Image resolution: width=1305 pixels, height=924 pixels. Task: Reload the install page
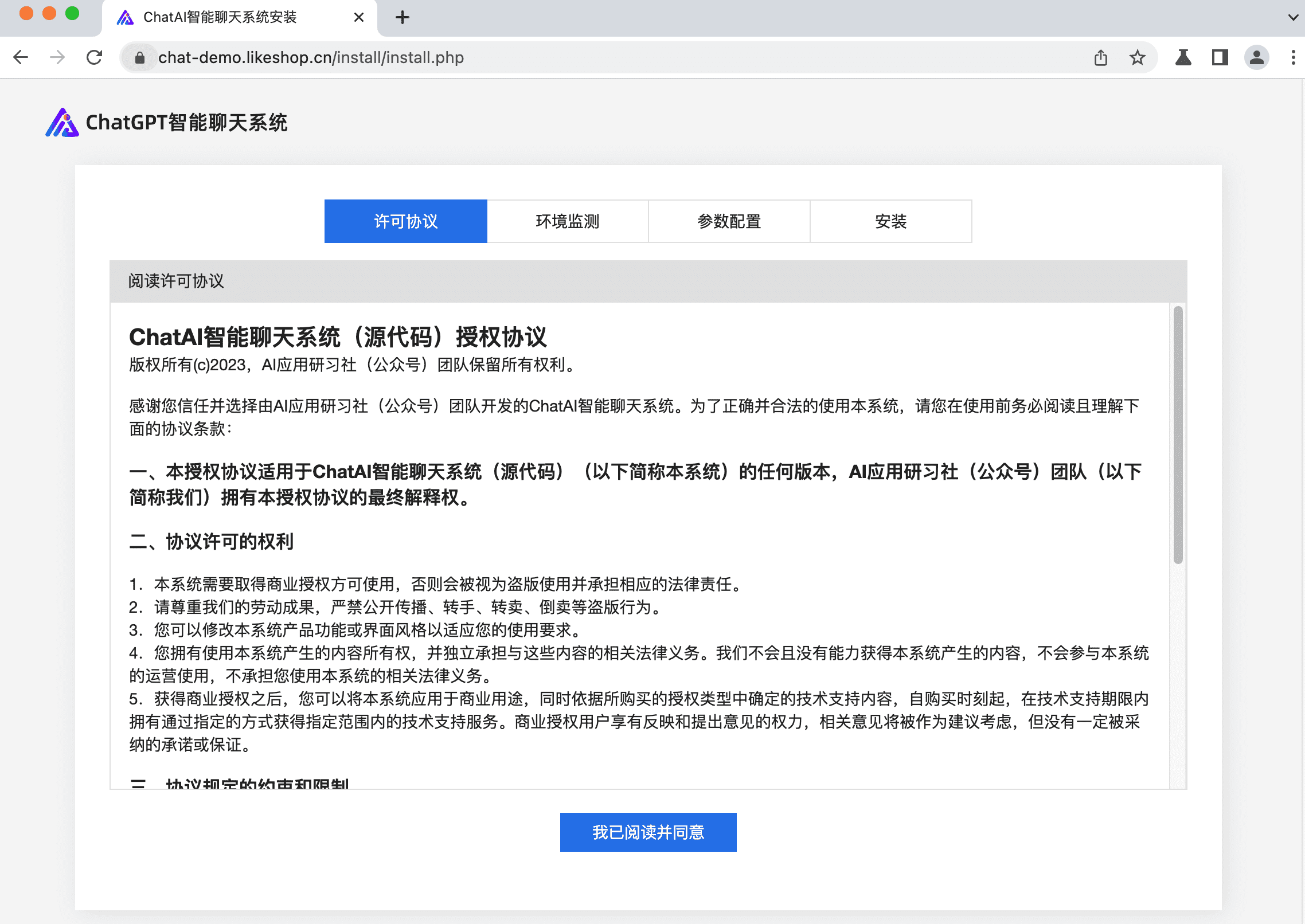pyautogui.click(x=94, y=57)
